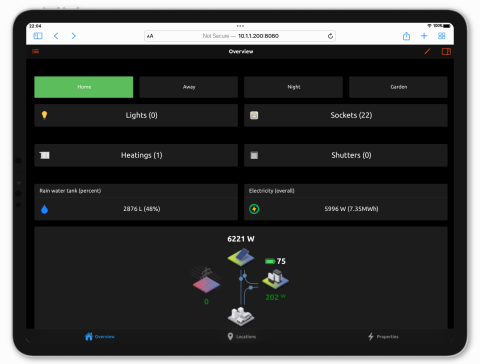This screenshot has height=364, width=480.
Task: Switch to the Properties bottom tab
Action: point(383,337)
